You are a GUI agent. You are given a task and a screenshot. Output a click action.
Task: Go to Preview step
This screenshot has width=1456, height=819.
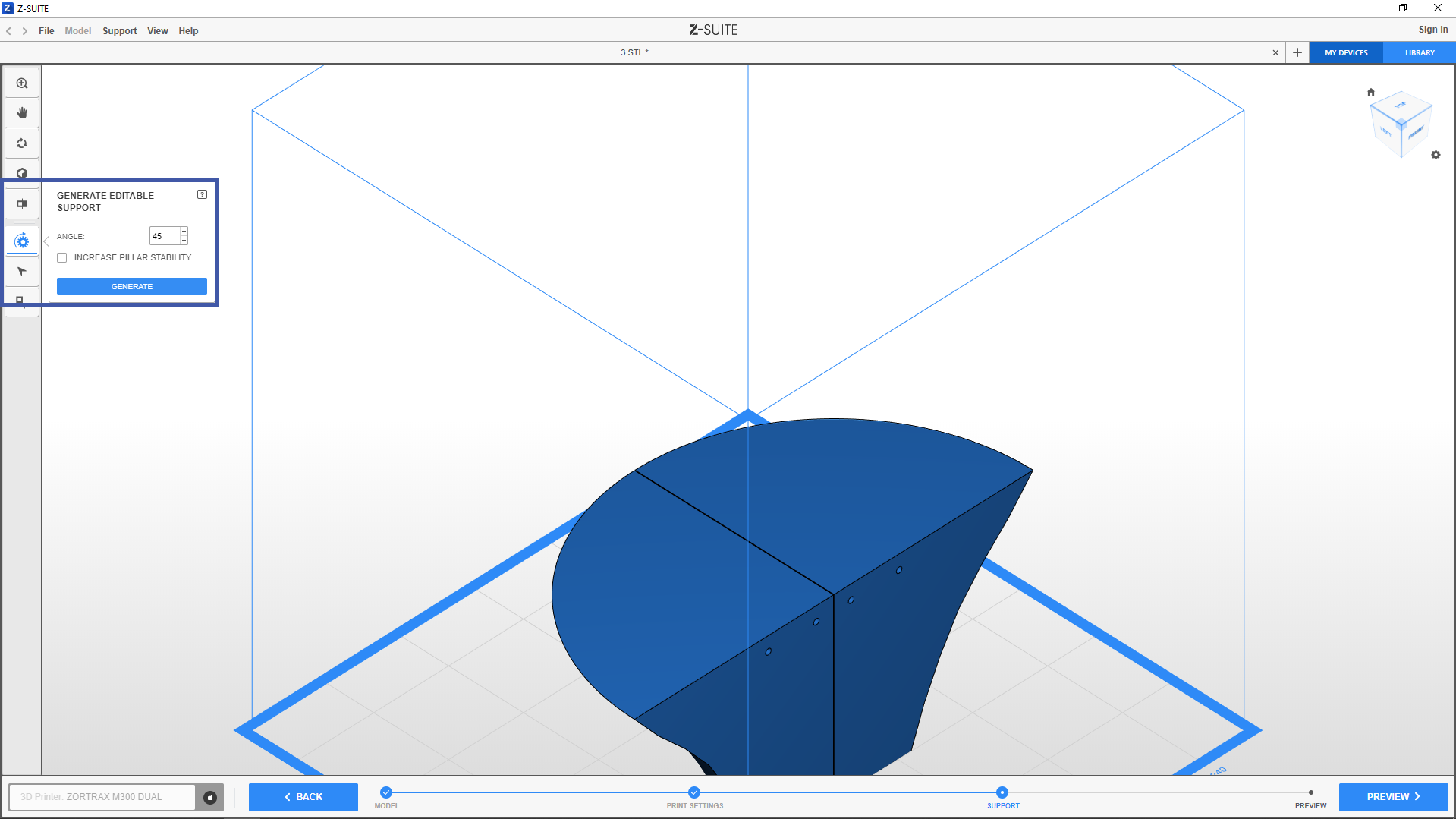1393,797
